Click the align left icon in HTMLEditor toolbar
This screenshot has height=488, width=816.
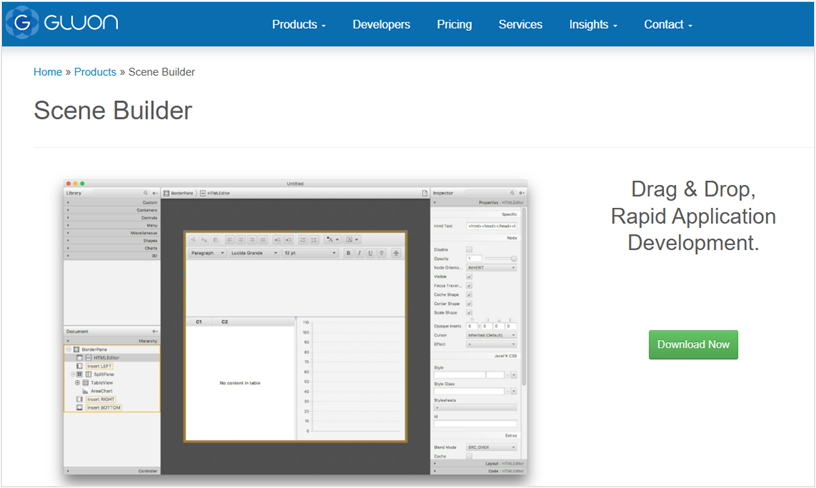230,240
